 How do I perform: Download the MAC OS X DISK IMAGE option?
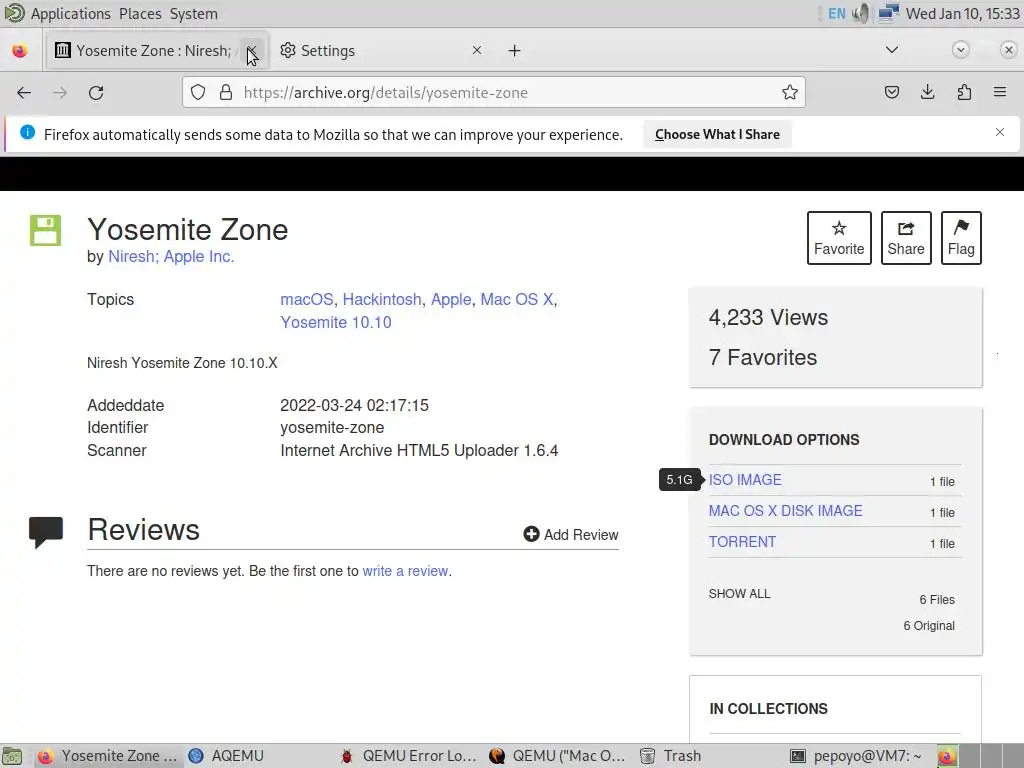785,511
